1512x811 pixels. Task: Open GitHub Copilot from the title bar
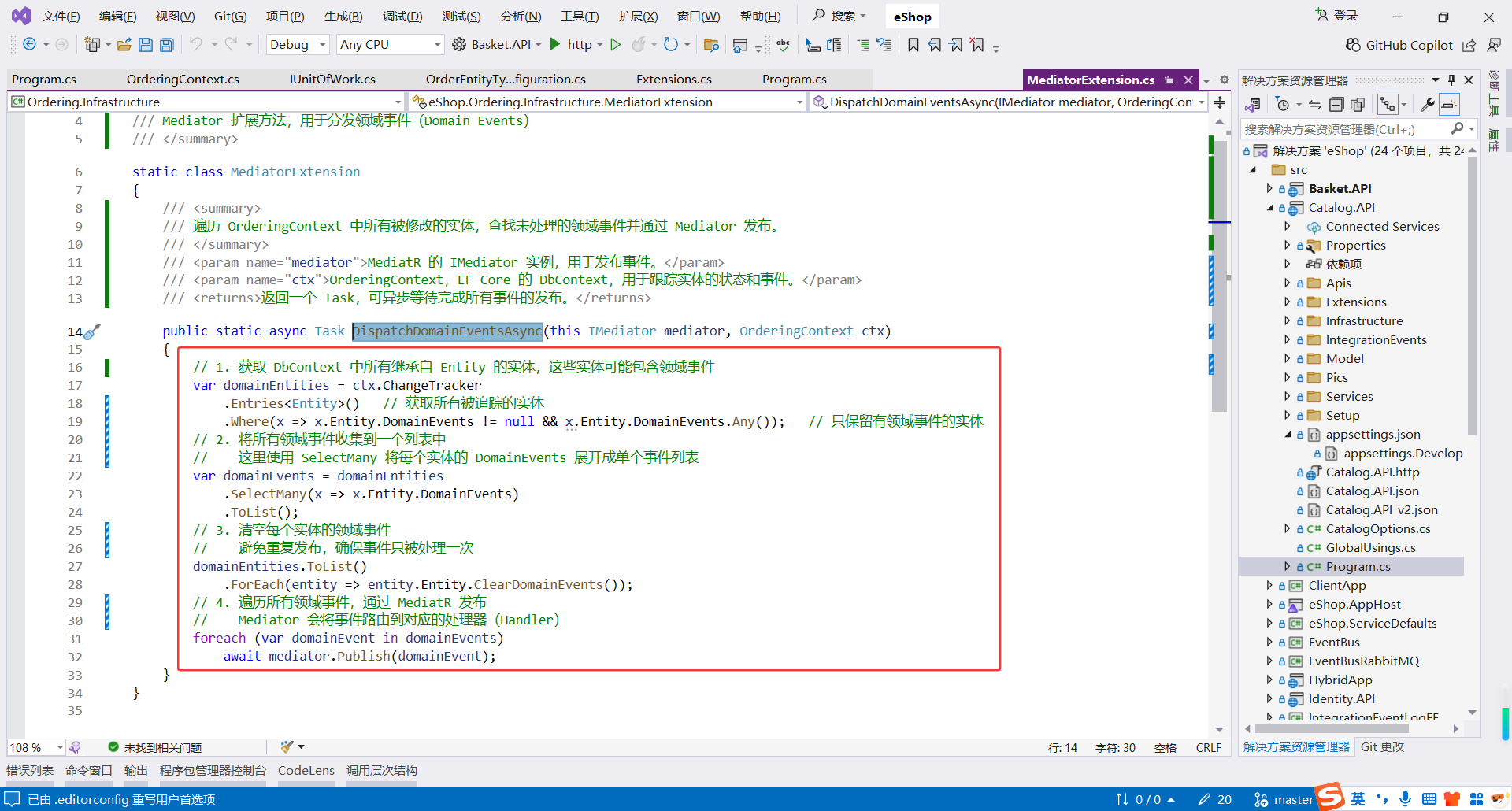[x=1399, y=45]
